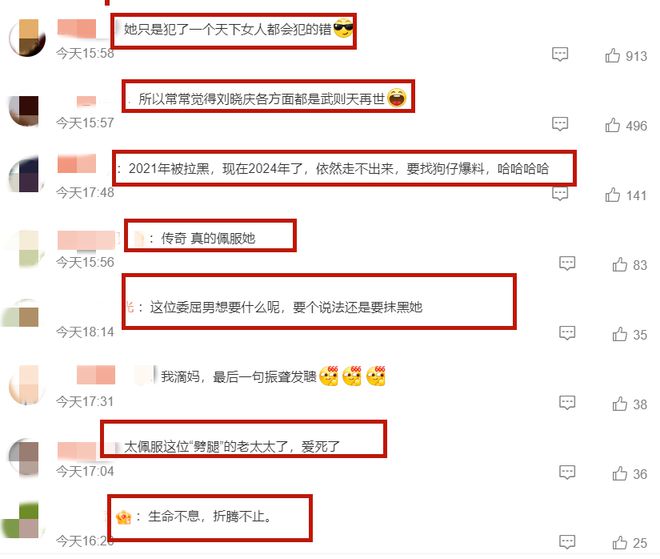Like the comment with 496 likes
The image size is (660, 559).
[612, 125]
